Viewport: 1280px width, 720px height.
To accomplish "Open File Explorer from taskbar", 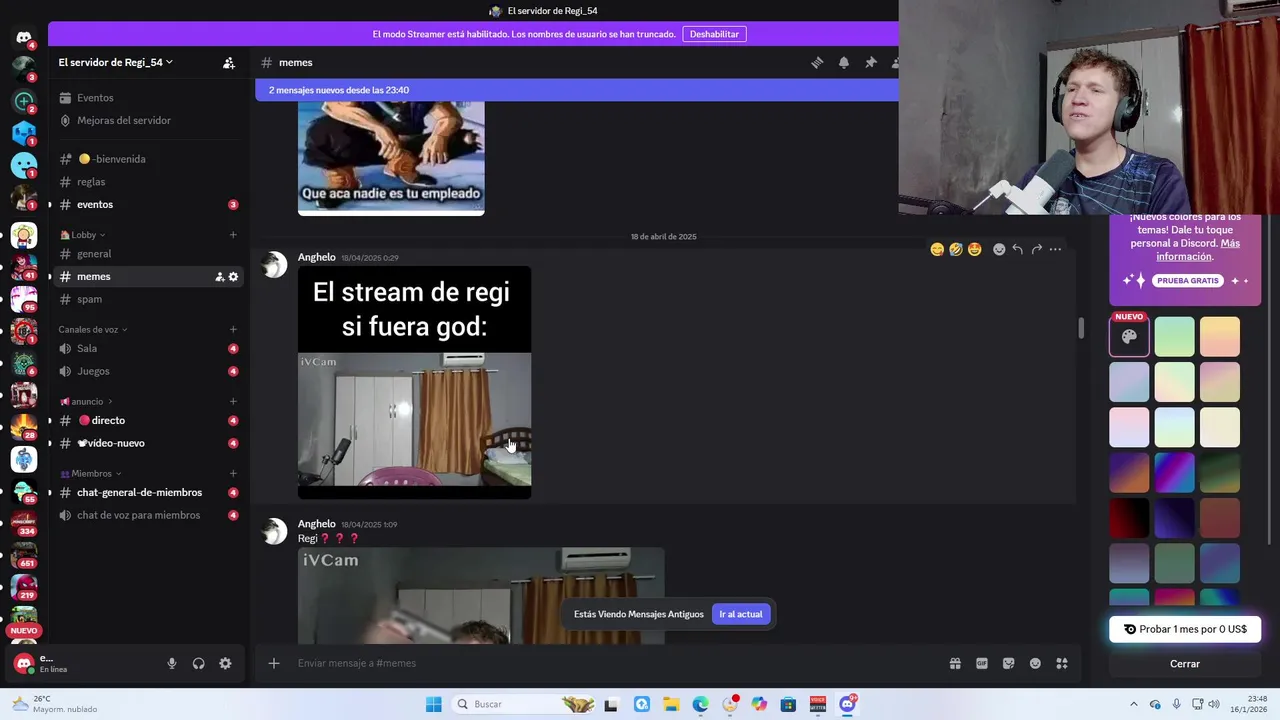I will tap(671, 704).
